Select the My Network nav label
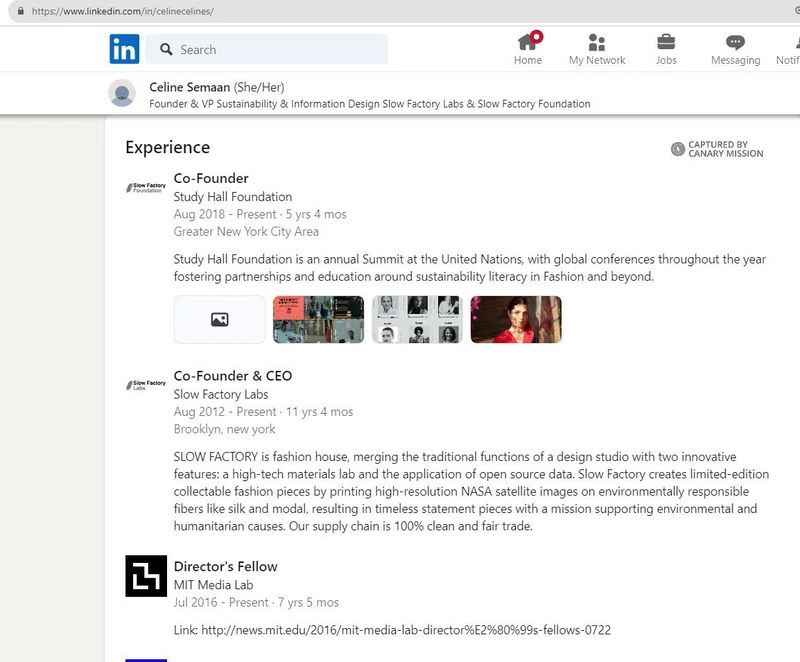 click(x=597, y=60)
